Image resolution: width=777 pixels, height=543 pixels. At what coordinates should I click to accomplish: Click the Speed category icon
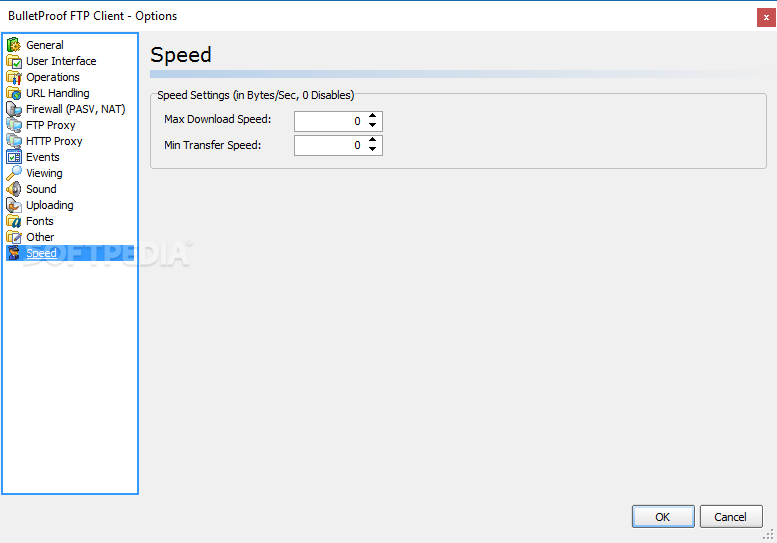pos(14,253)
